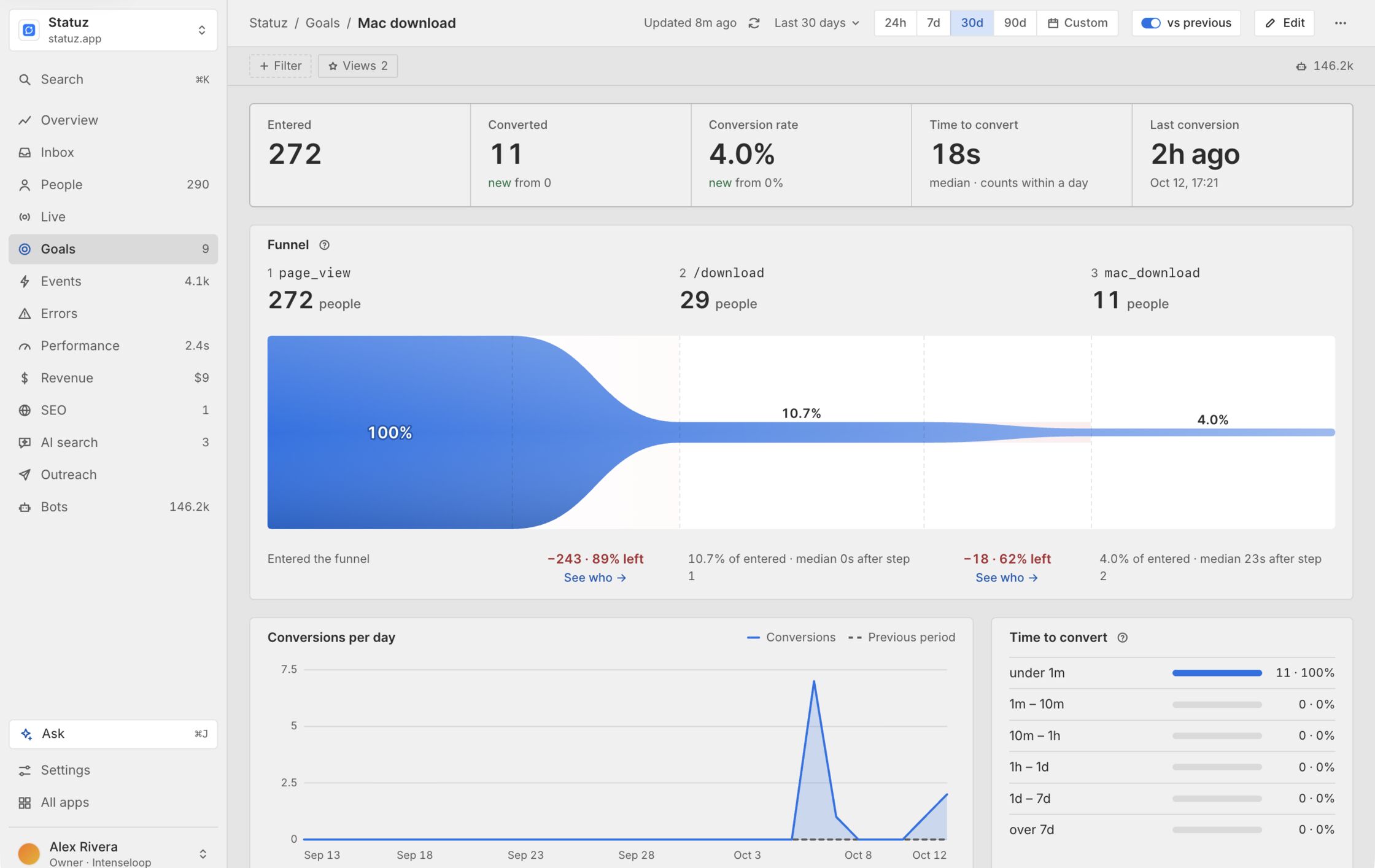This screenshot has width=1375, height=868.
Task: Open SEO in the sidebar
Action: pos(113,410)
